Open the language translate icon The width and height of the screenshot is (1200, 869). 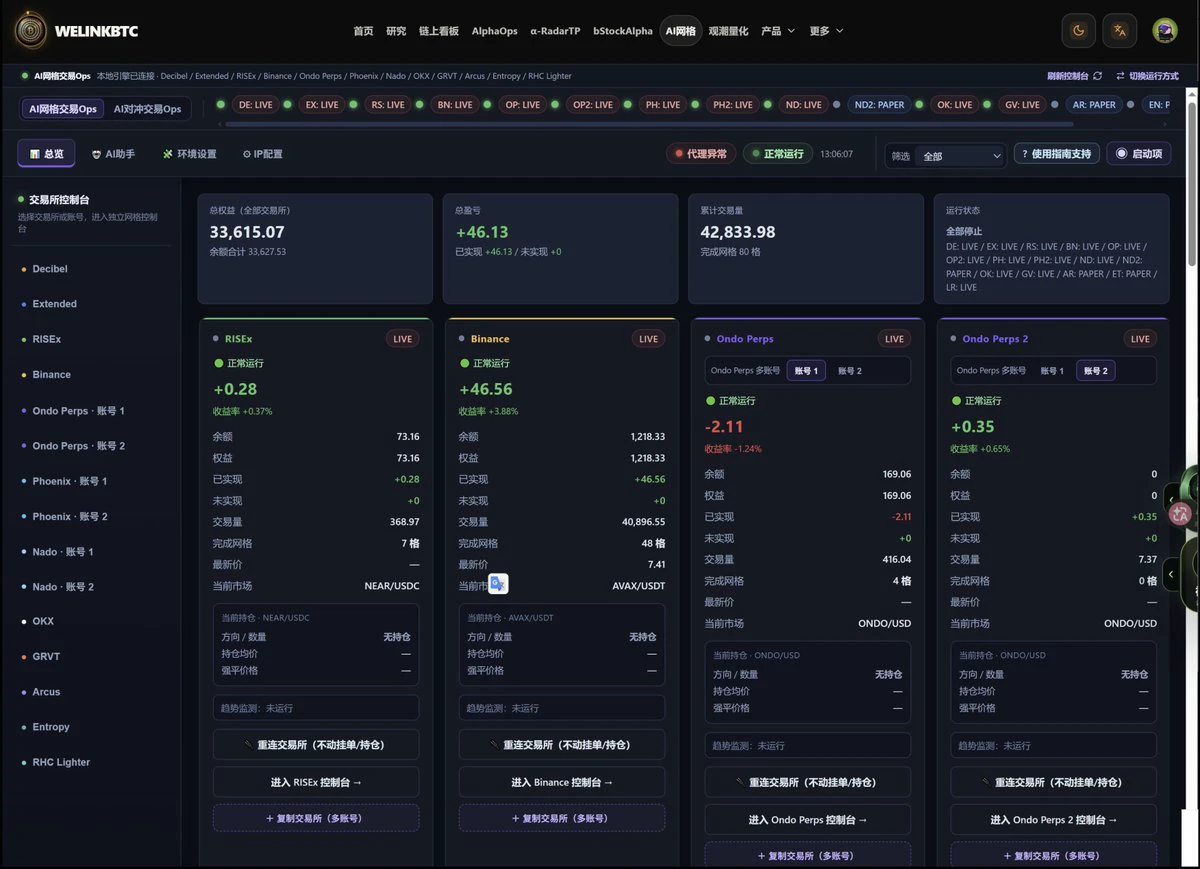(x=1120, y=31)
